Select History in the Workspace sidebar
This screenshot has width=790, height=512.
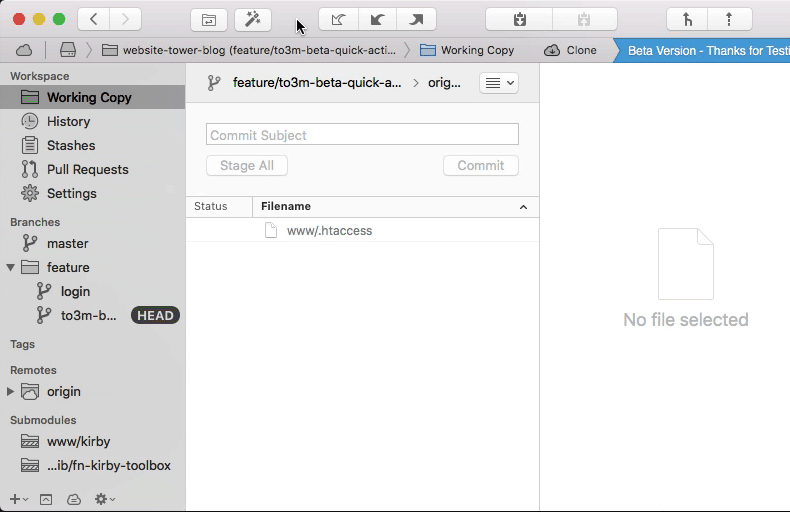68,121
